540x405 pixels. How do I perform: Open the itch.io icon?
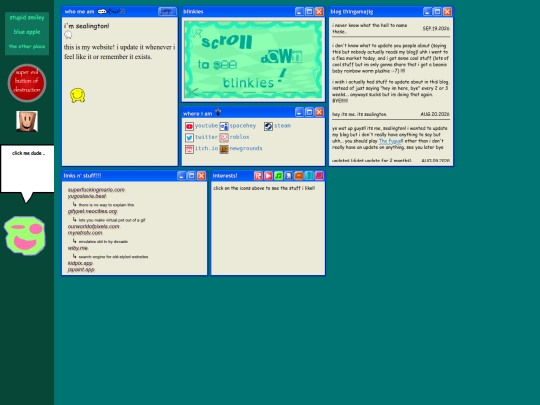189,149
